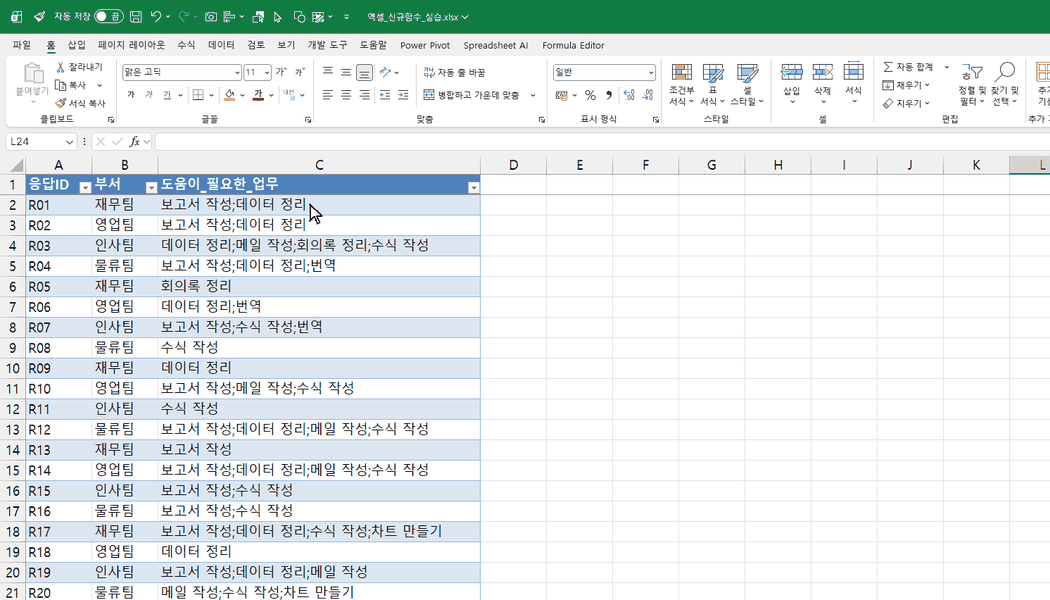1050x600 pixels.
Task: Click the 삽입 insert cells icon
Action: (x=792, y=72)
